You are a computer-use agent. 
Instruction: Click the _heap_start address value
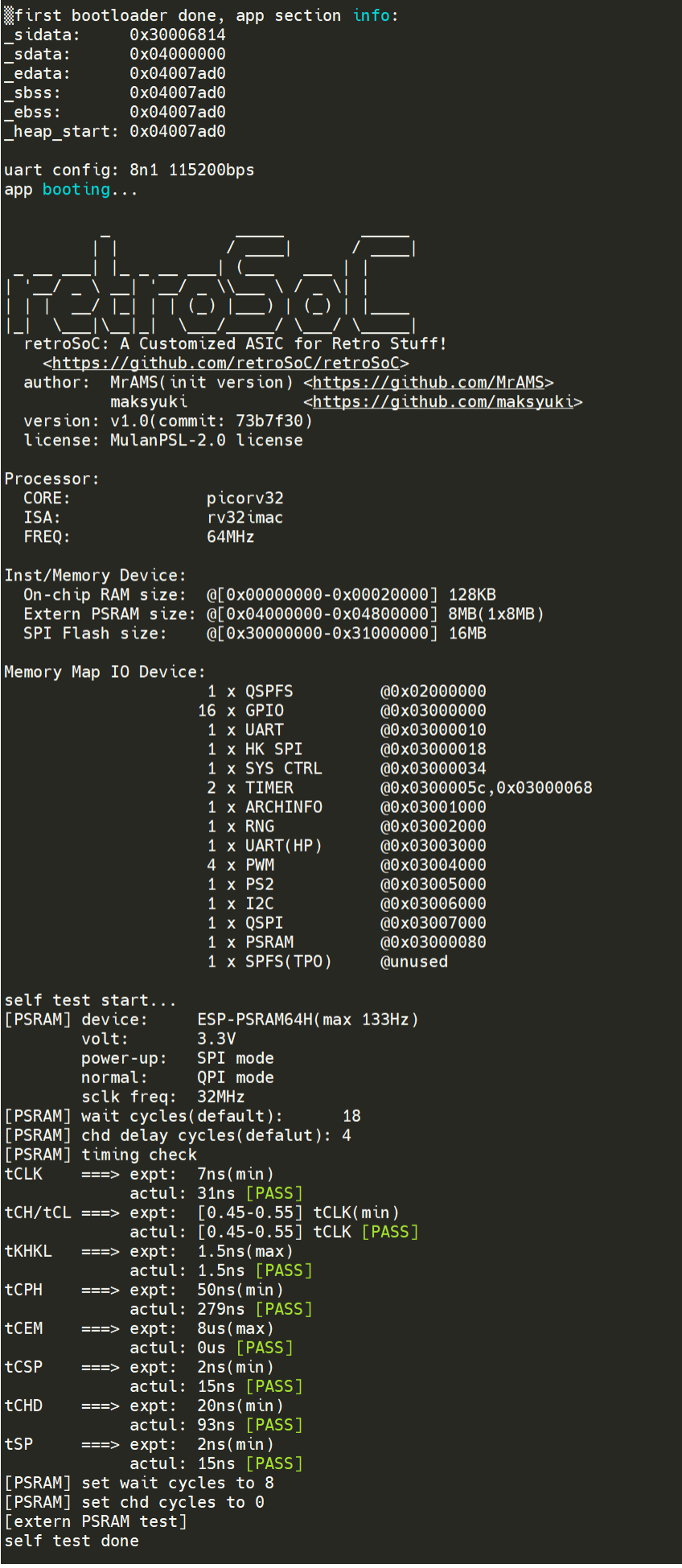click(x=177, y=132)
